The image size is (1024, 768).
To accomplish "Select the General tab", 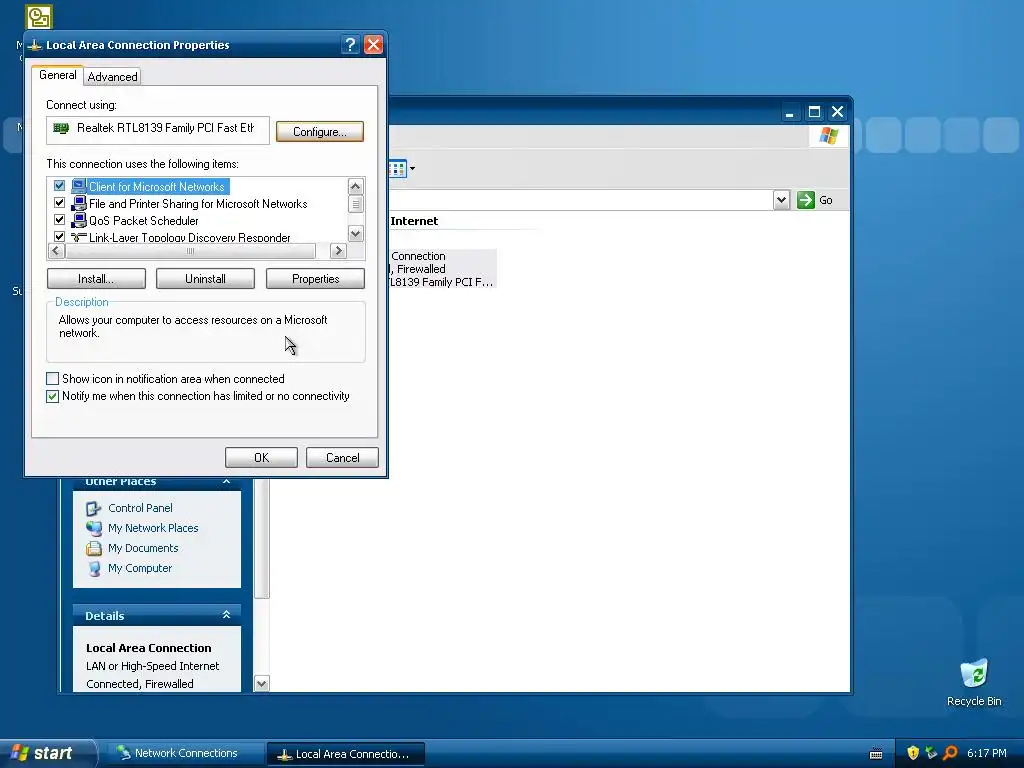I will pos(57,75).
